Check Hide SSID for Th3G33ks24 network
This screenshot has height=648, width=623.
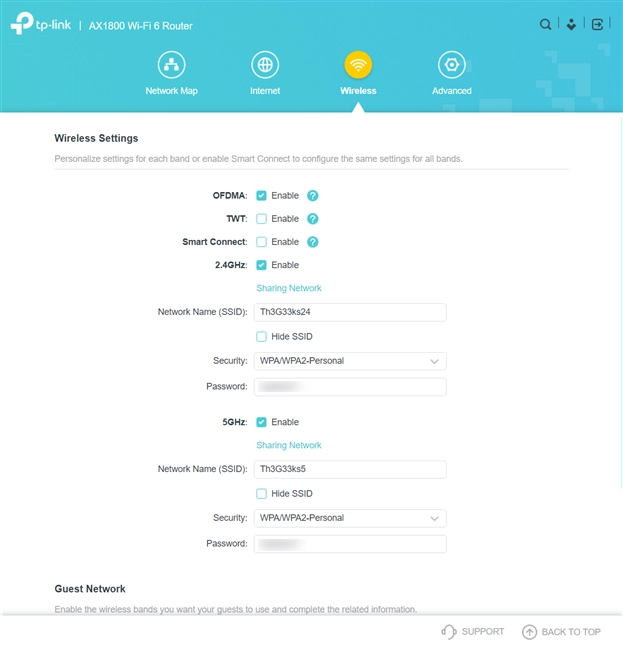(x=261, y=336)
